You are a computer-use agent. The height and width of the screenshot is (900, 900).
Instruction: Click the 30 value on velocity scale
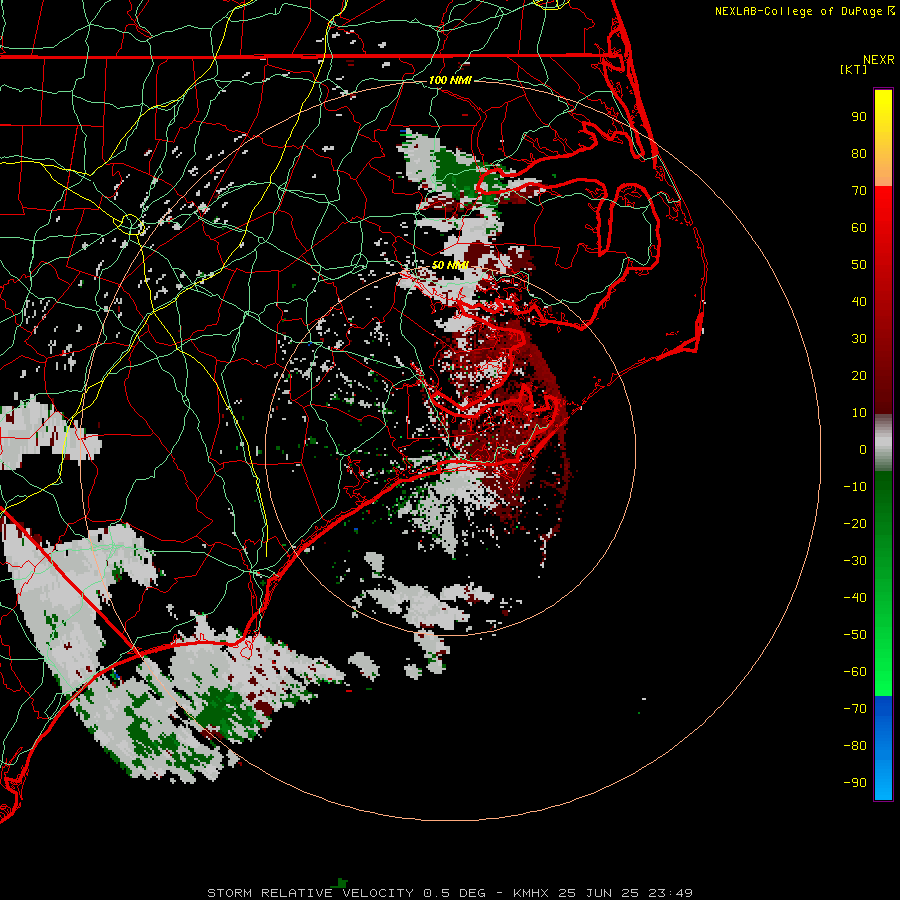pyautogui.click(x=859, y=339)
